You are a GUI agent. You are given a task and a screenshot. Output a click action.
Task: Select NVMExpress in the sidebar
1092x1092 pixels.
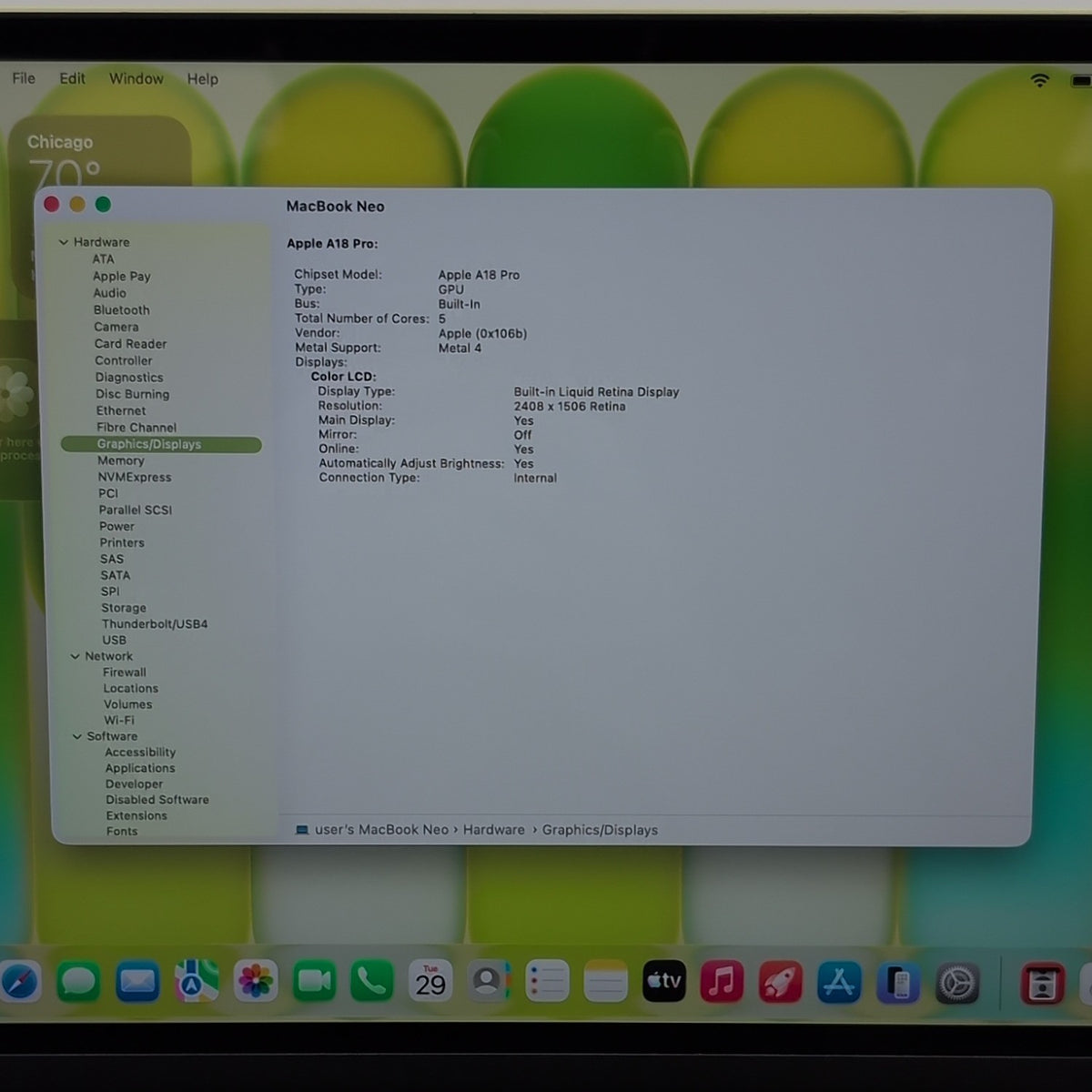tap(134, 477)
